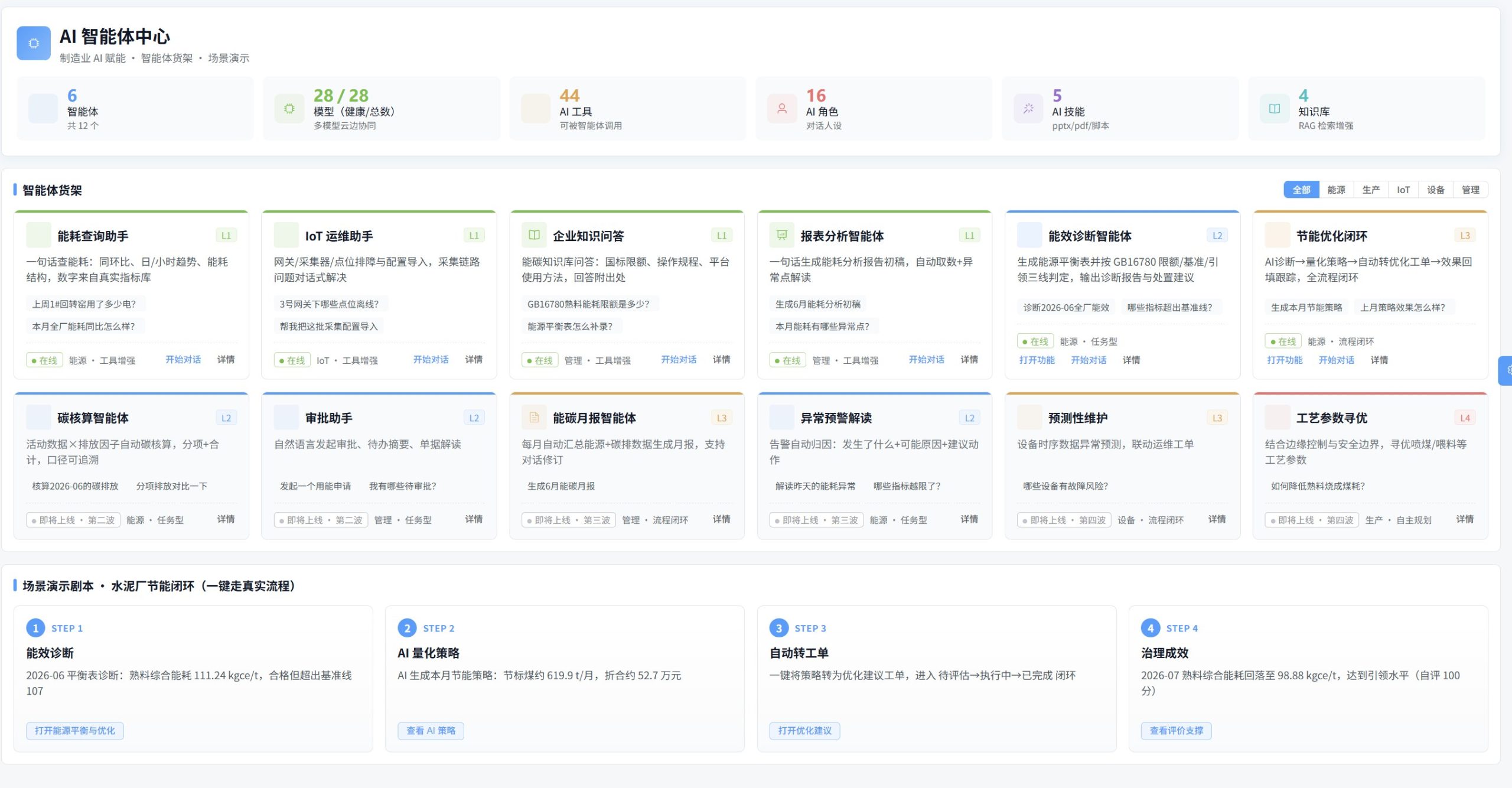The image size is (1512, 788).
Task: Click the AI 智能体中心 logo icon
Action: 34,43
